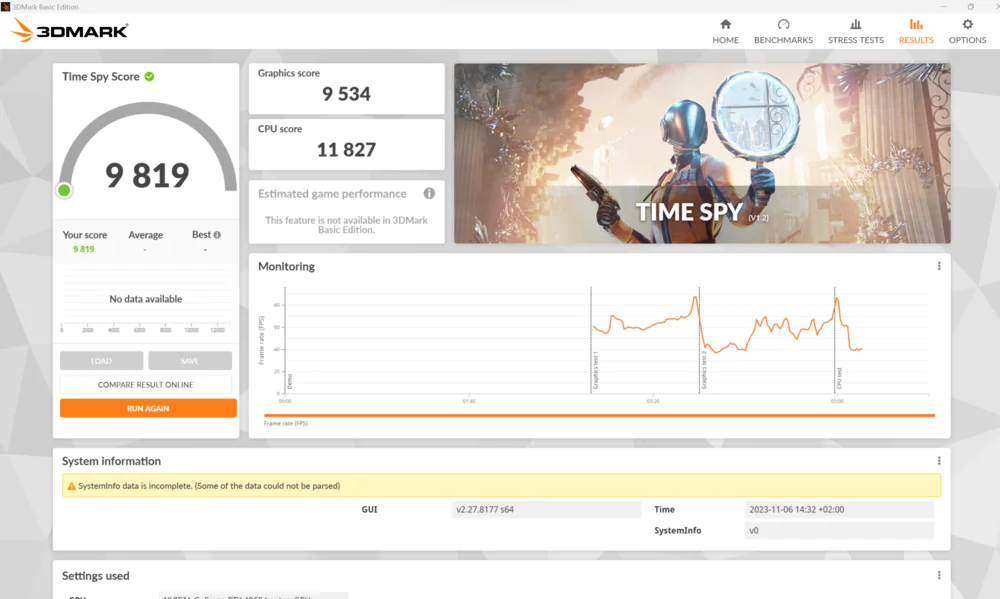Image resolution: width=1000 pixels, height=599 pixels.
Task: Click the Settings used heading
Action: (96, 575)
